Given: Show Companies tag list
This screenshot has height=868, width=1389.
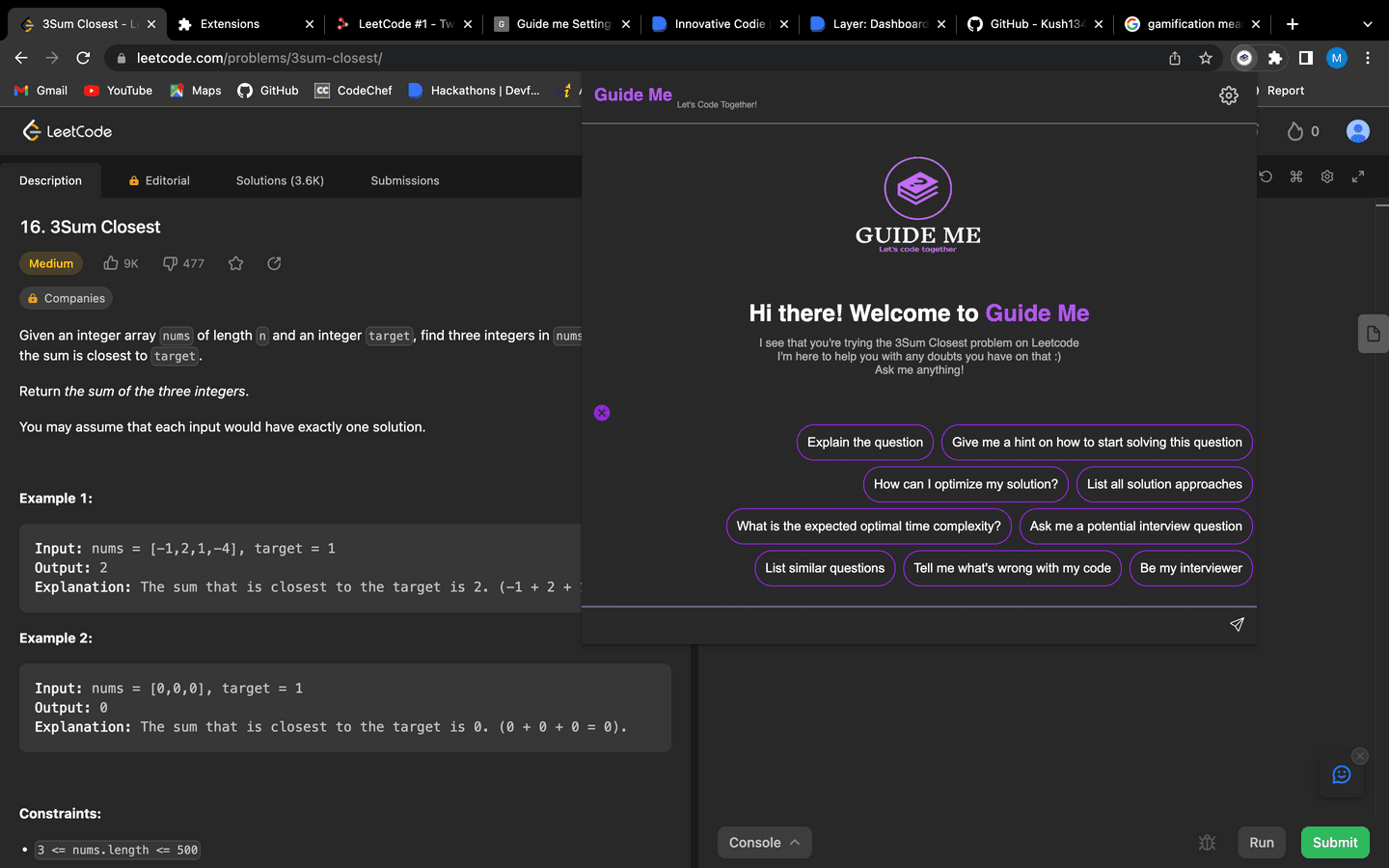Looking at the screenshot, I should (66, 298).
